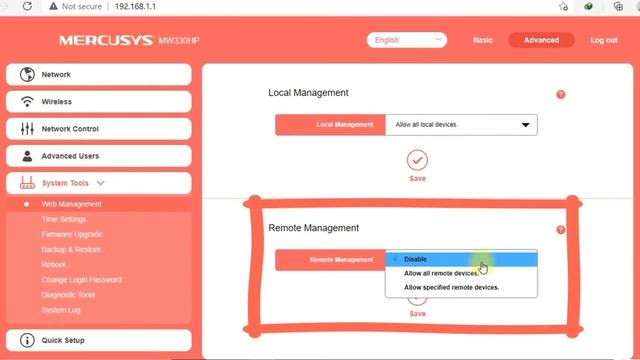Select Allow all remote devices option
The image size is (640, 360).
[461, 273]
